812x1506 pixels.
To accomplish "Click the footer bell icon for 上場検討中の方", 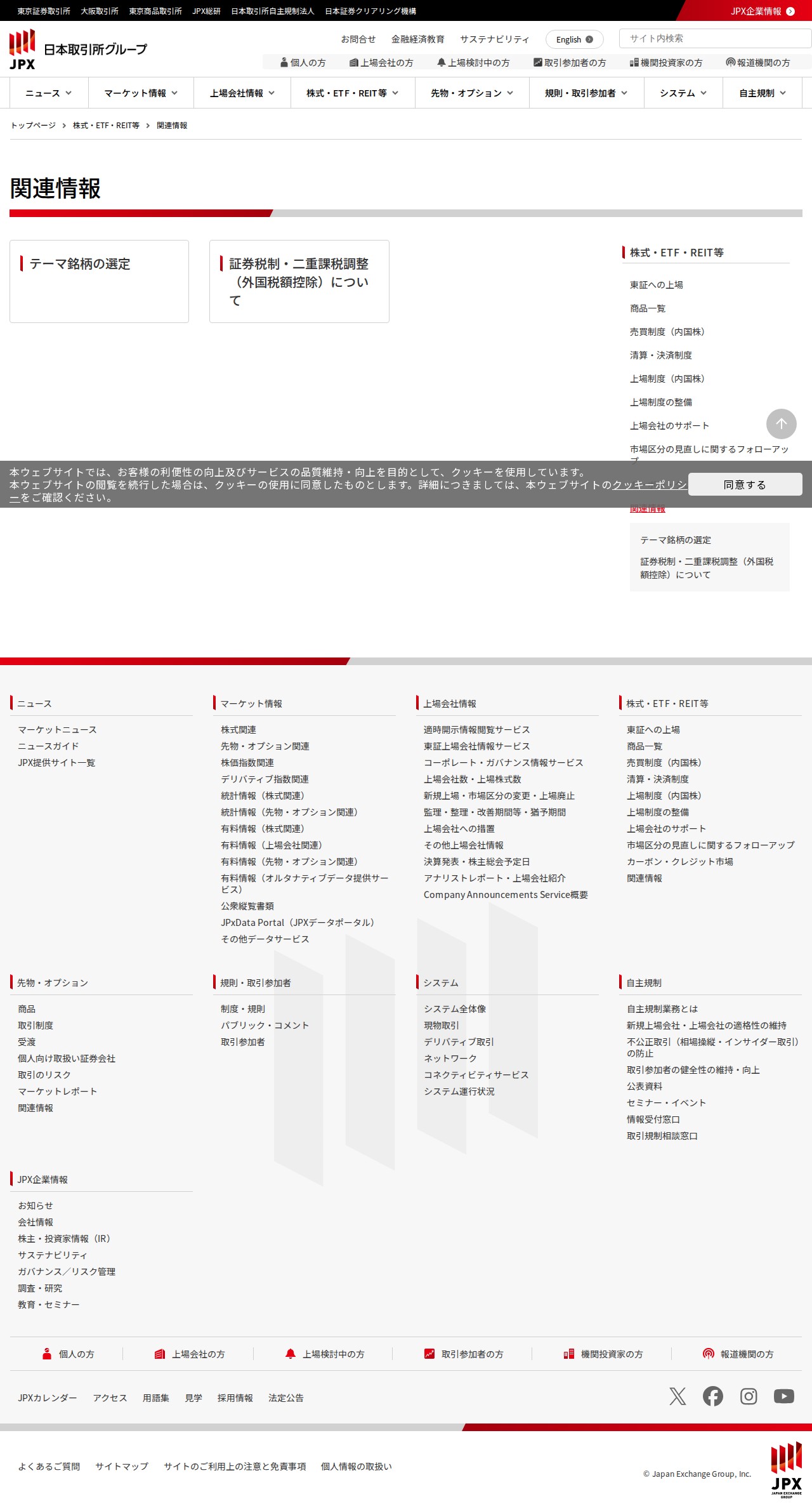I will (x=291, y=1354).
